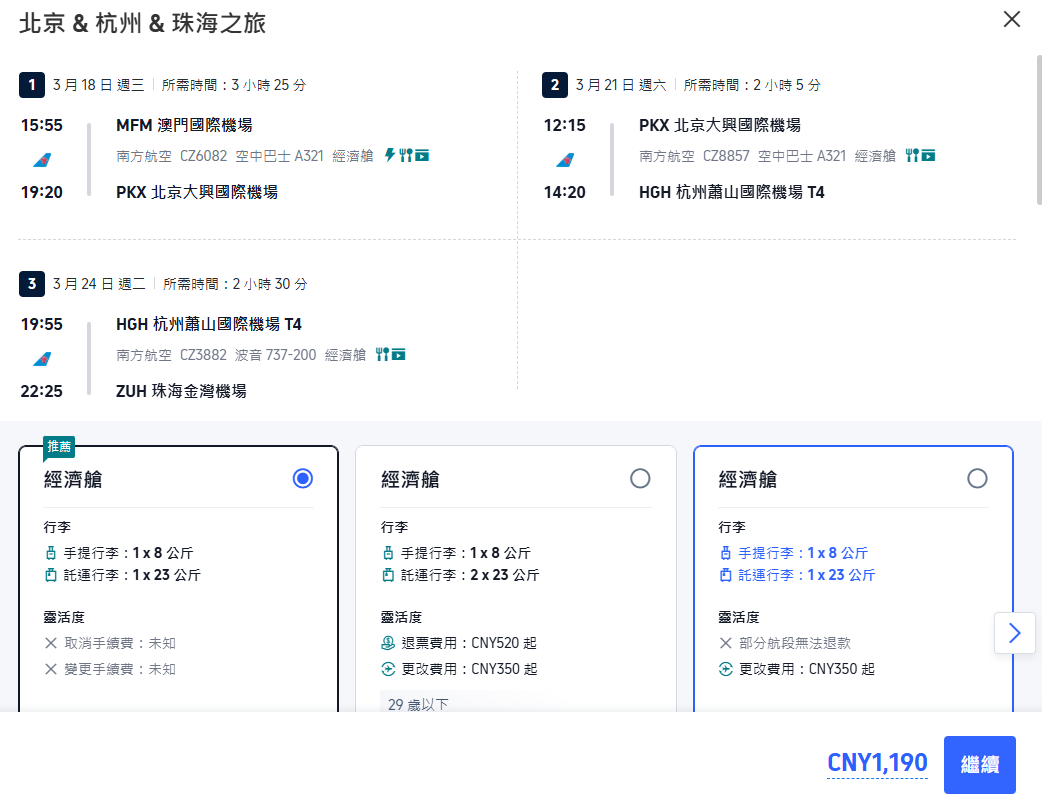Select the rightmost 經濟艙 fare option
This screenshot has width=1042, height=802.
click(x=977, y=478)
